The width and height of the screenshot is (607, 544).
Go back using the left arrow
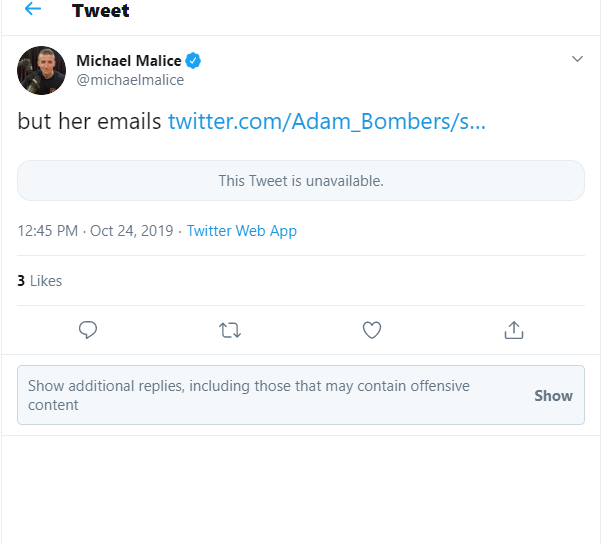[x=33, y=10]
